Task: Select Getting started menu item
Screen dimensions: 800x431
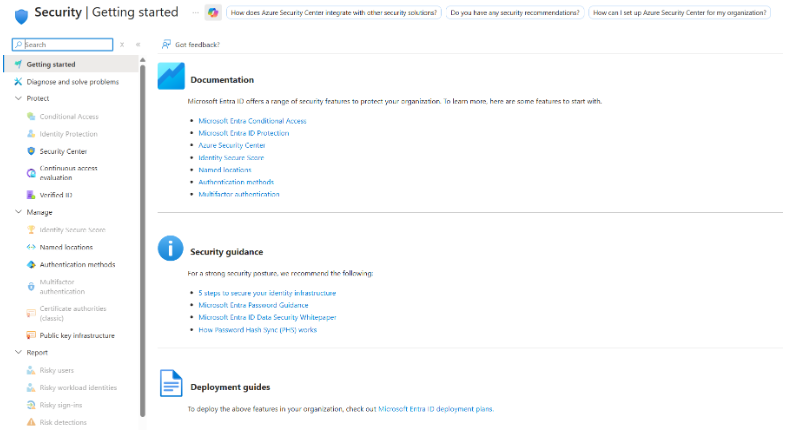Action: point(71,64)
